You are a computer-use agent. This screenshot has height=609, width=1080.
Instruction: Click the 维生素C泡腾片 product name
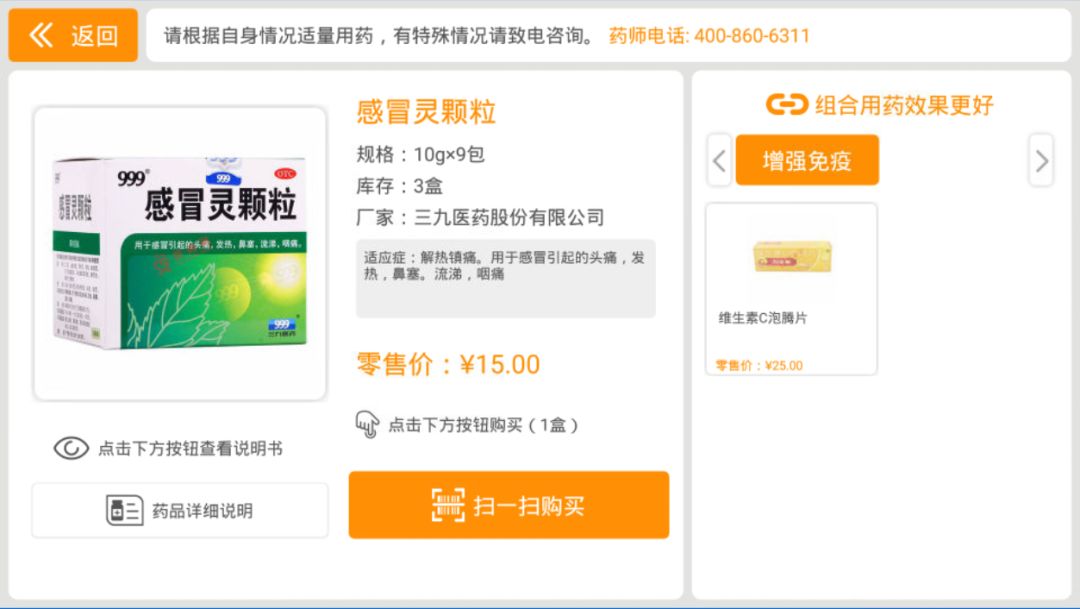[762, 318]
